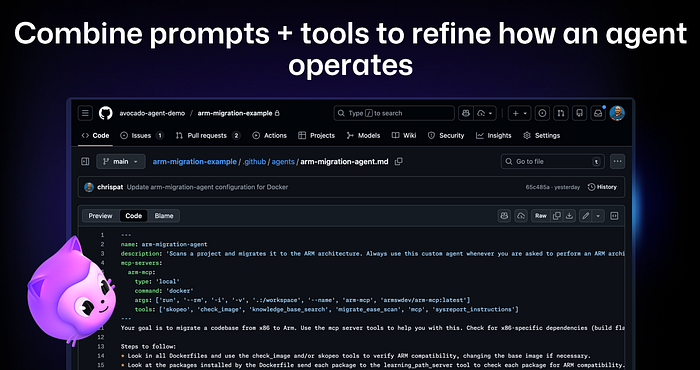Click 'name: arm-migration-agent' code line

tap(164, 245)
